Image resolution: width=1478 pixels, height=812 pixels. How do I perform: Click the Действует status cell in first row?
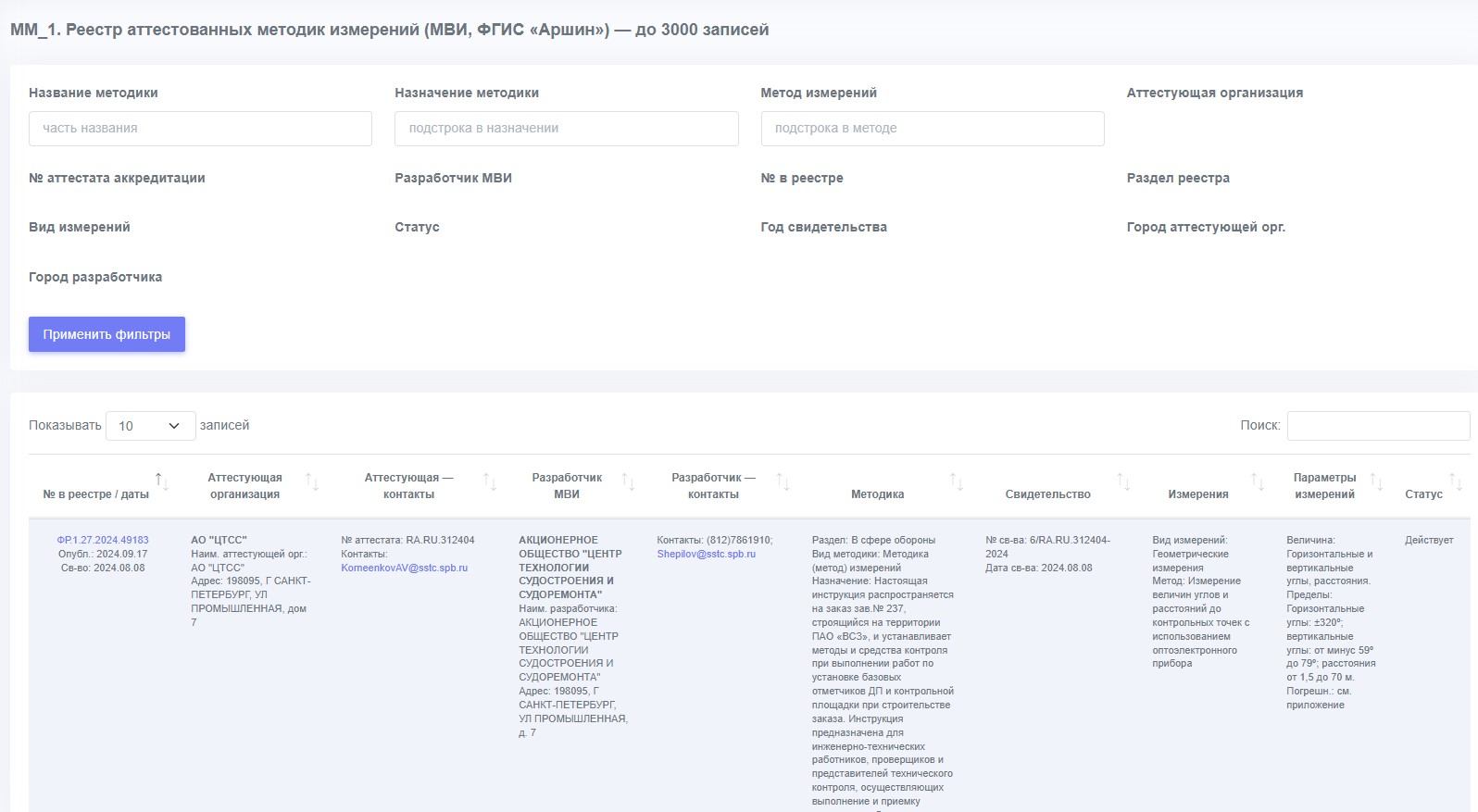click(x=1428, y=540)
